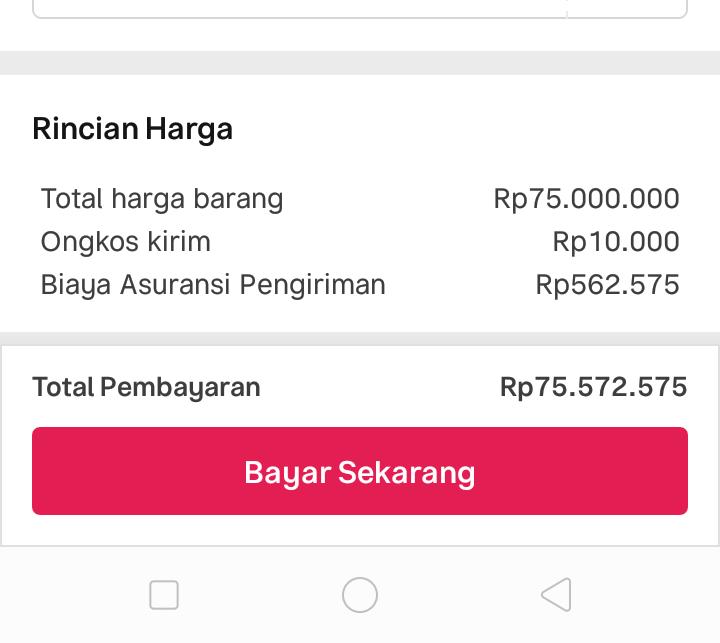Tap empty navigation bar area left of square icon

coord(60,595)
